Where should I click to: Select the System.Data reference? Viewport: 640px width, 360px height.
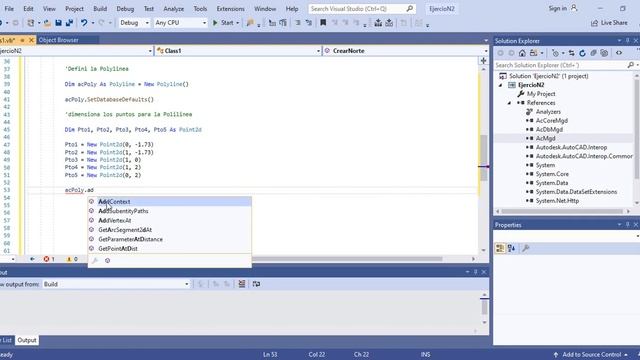pyautogui.click(x=552, y=183)
